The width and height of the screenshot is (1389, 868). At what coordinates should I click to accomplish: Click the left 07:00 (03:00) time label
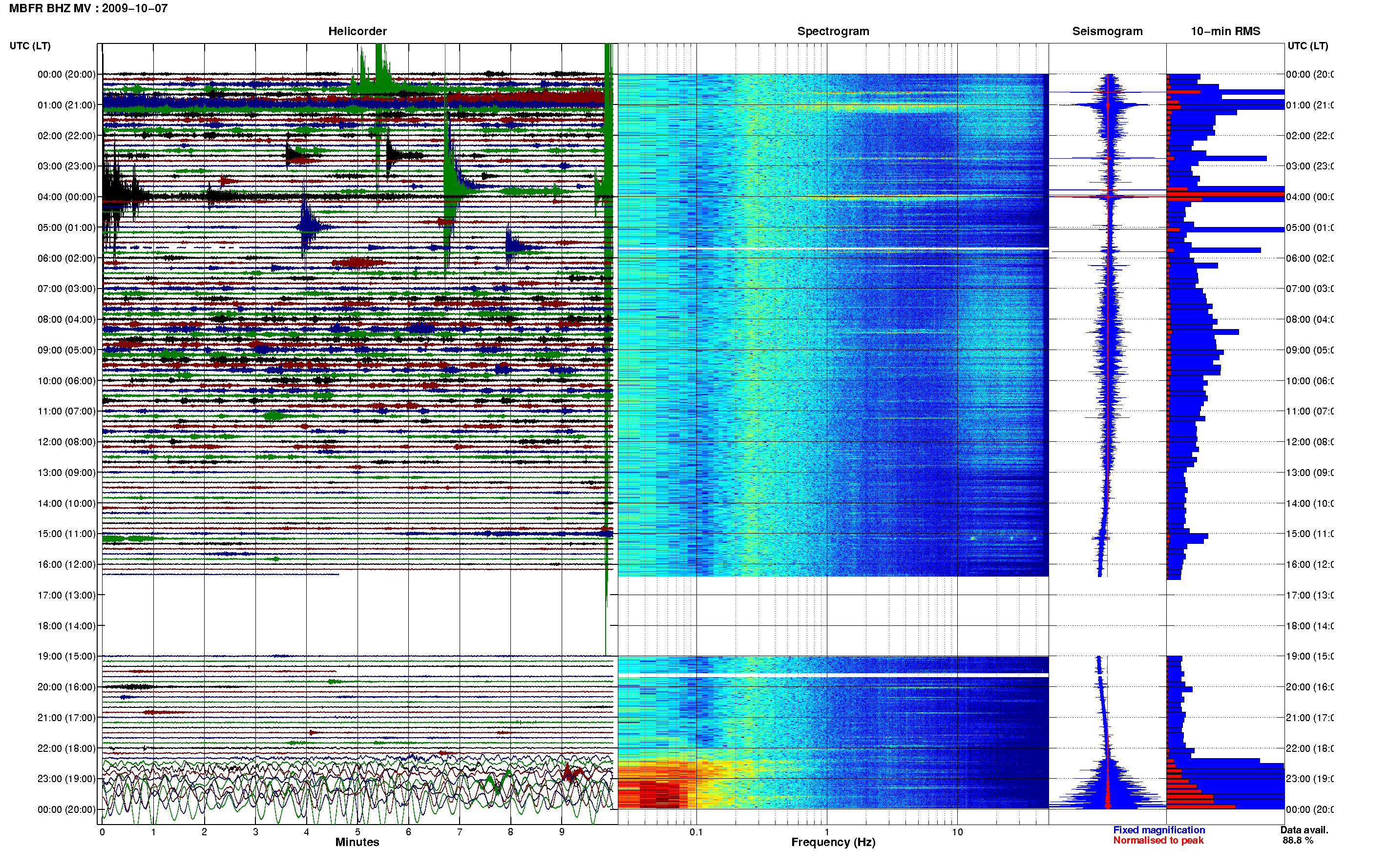(x=66, y=289)
